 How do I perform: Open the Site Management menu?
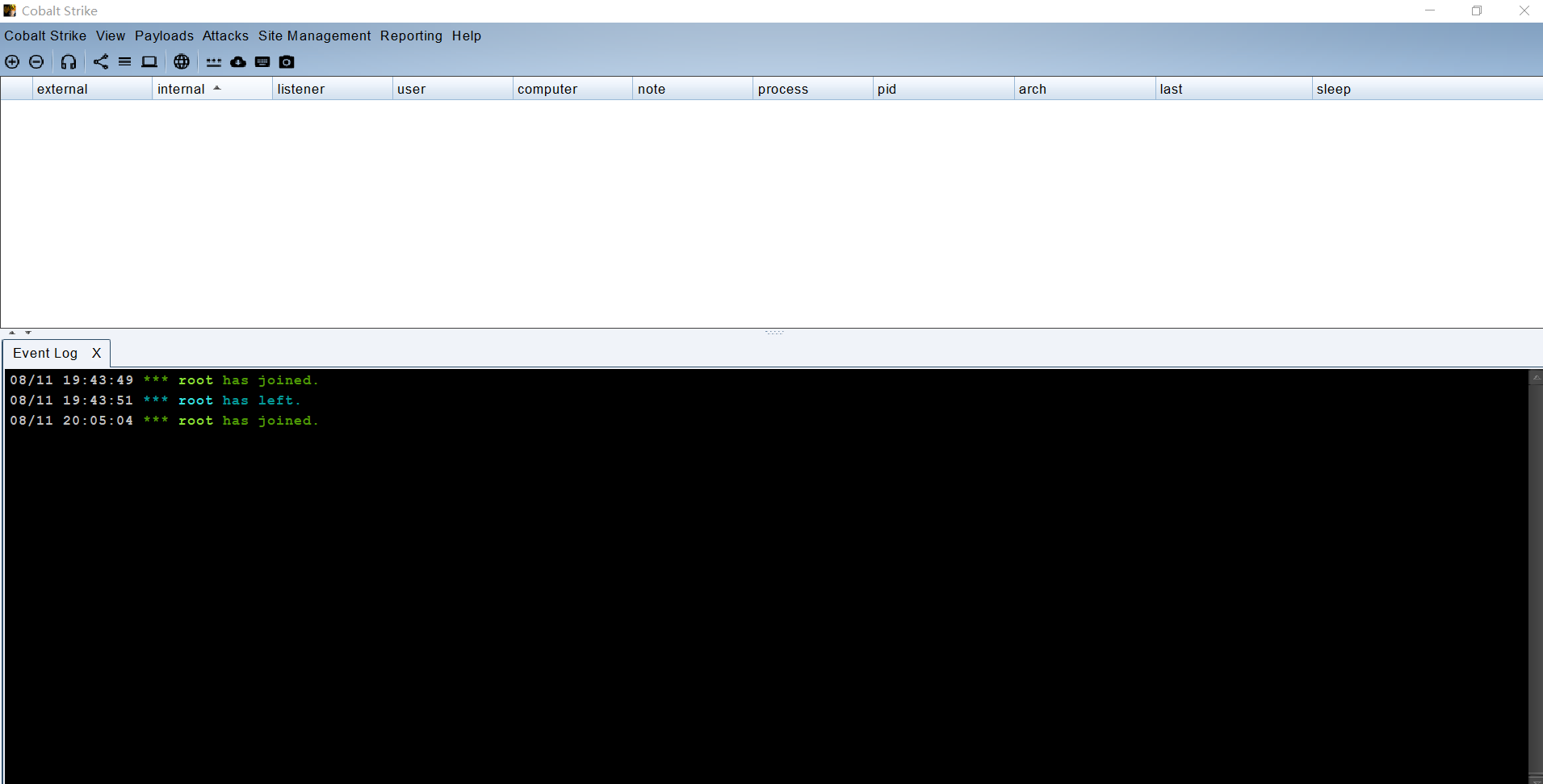pos(315,36)
